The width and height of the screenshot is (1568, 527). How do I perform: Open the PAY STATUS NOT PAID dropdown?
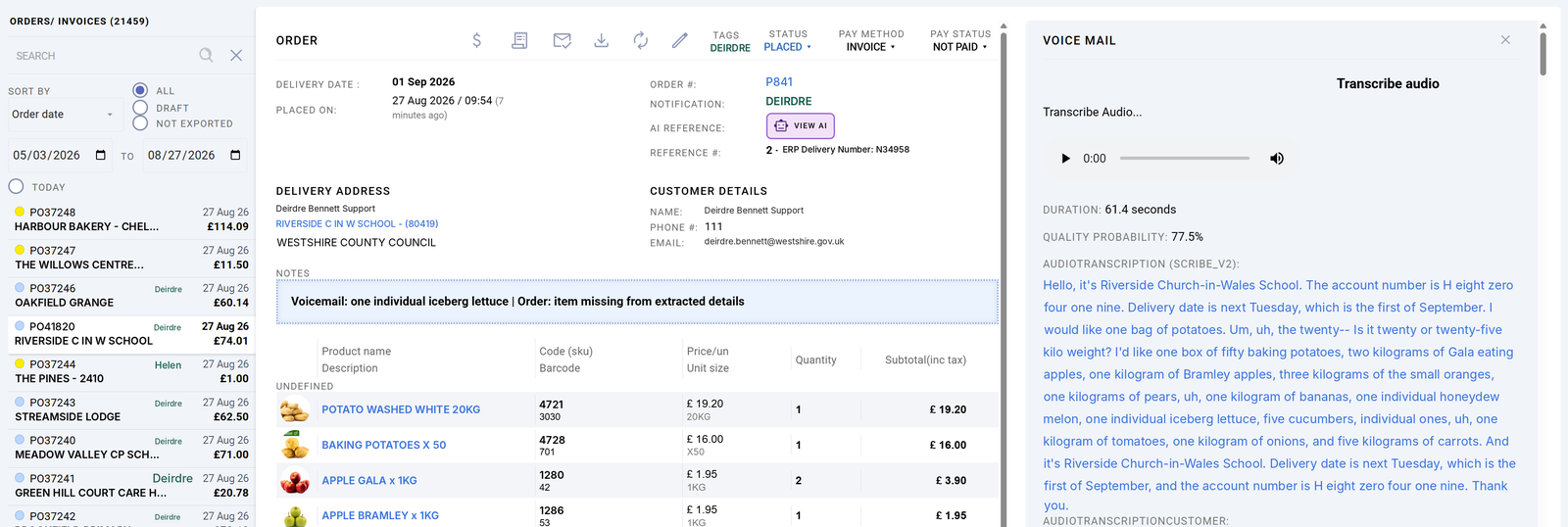click(960, 47)
